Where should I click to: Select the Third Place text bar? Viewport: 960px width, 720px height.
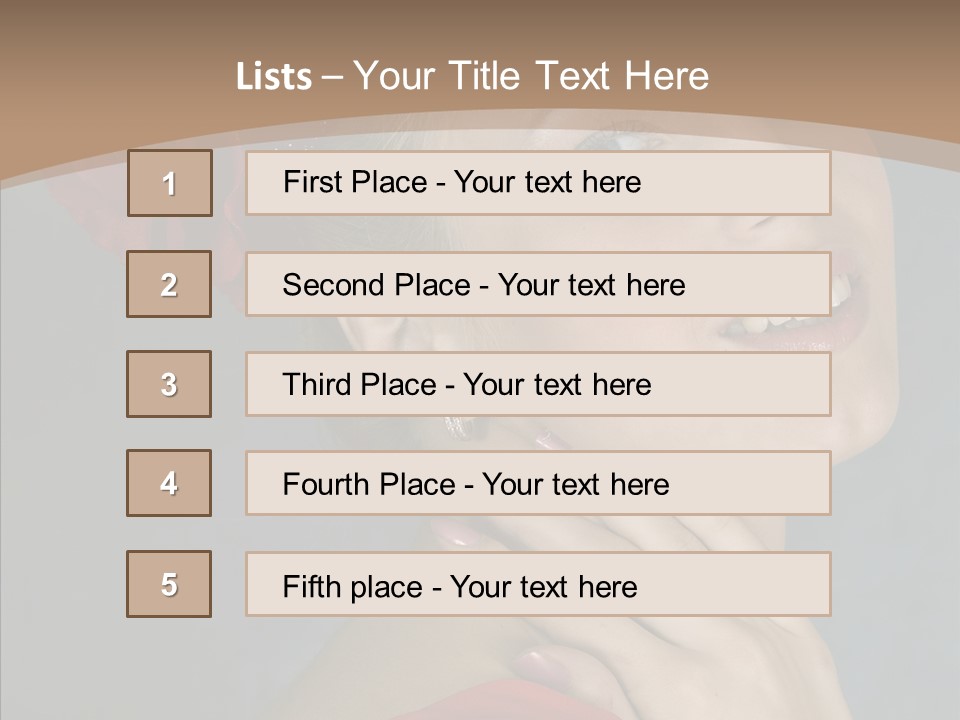tap(538, 384)
